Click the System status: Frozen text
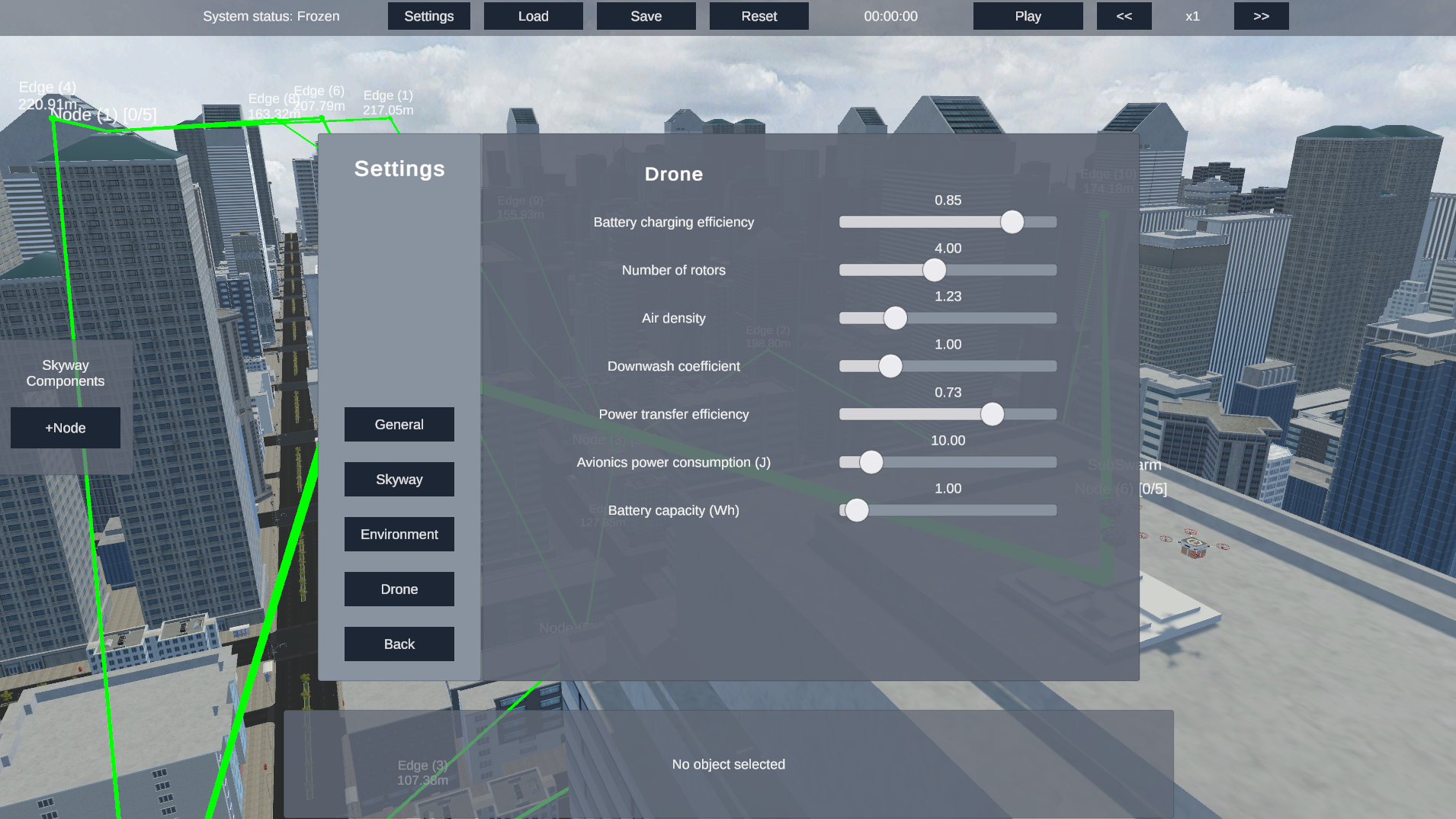The height and width of the screenshot is (819, 1456). [271, 16]
